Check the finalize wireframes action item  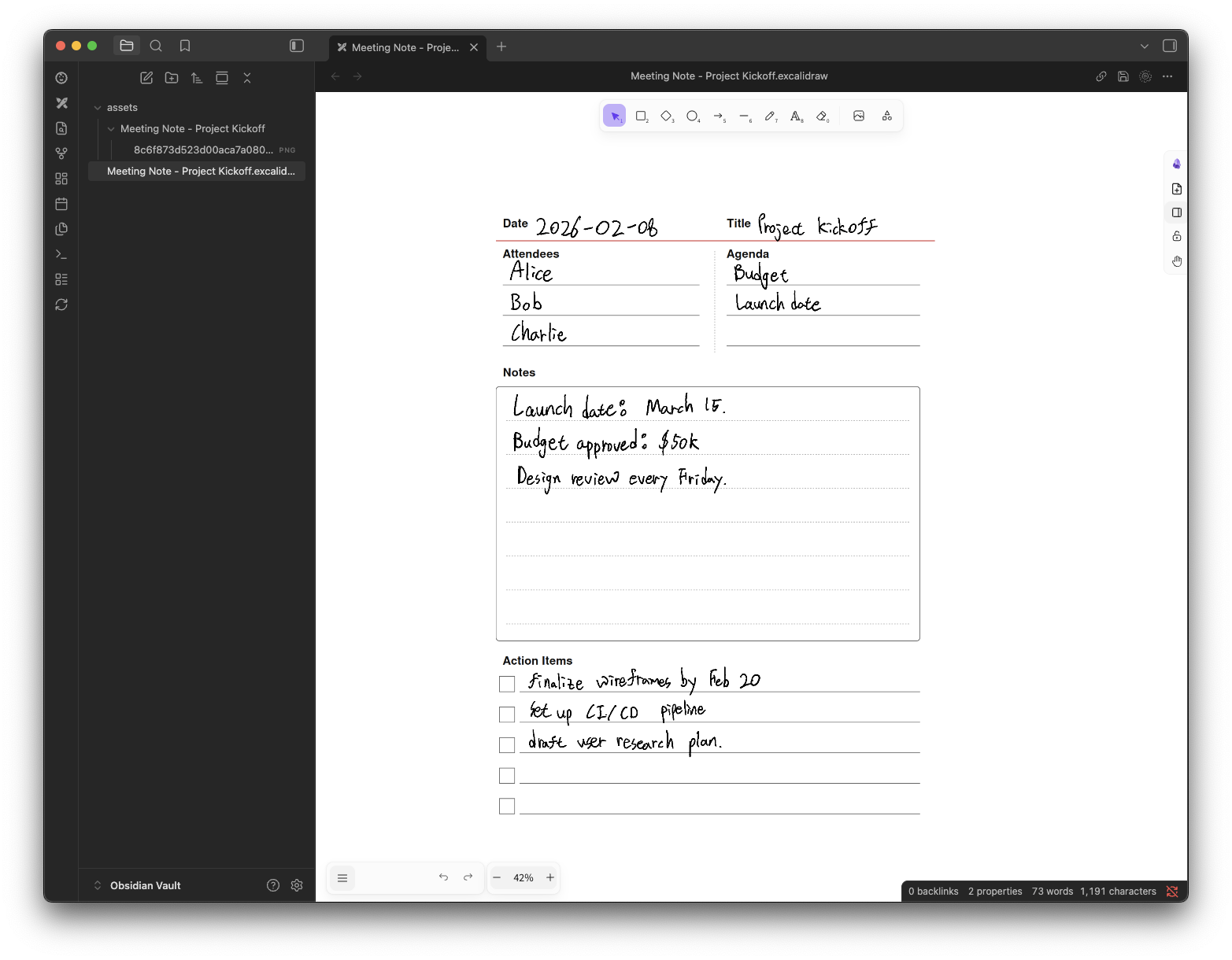point(506,684)
